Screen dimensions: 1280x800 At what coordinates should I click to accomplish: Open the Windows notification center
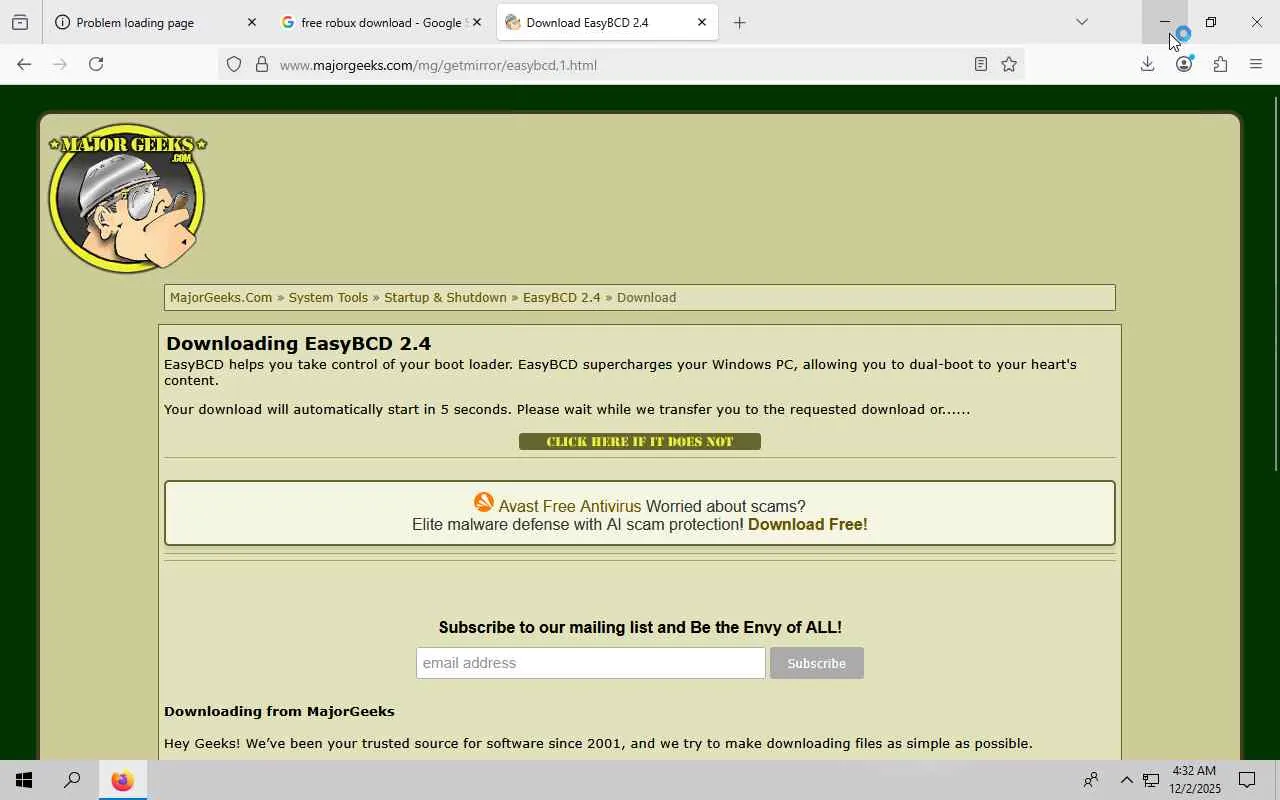1247,780
